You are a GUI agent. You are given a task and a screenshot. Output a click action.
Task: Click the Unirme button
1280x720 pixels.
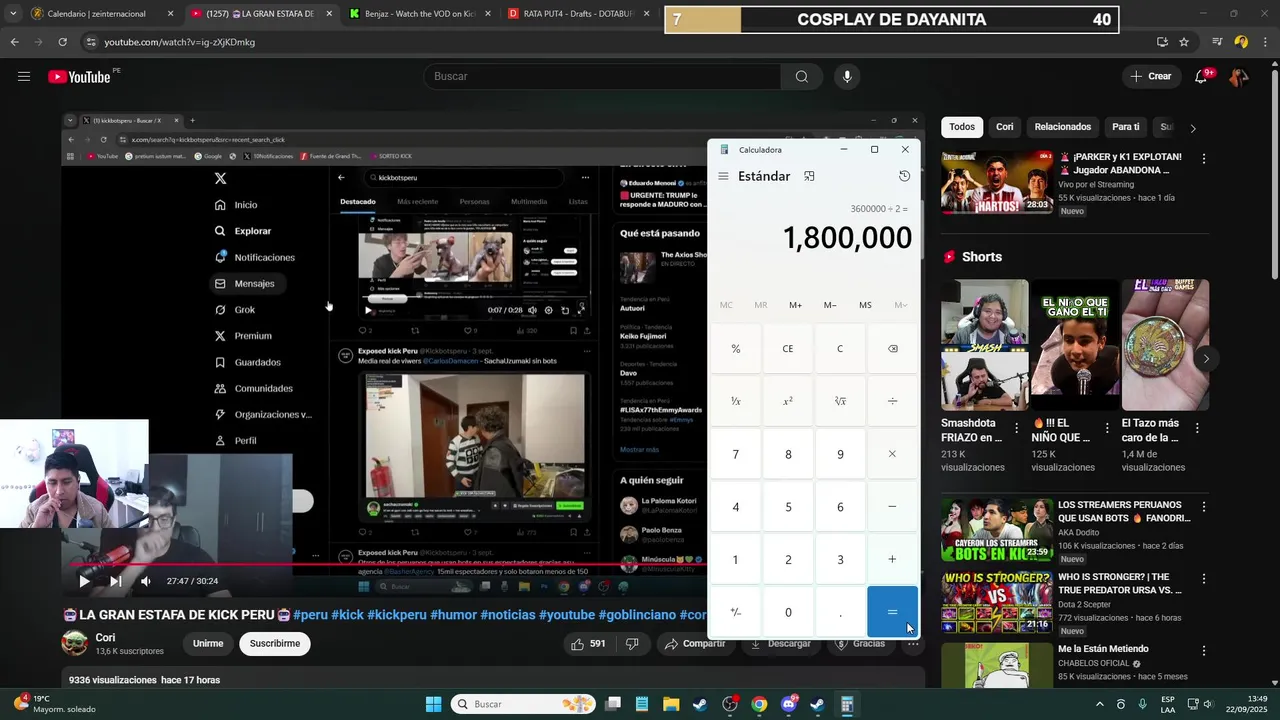coord(208,644)
